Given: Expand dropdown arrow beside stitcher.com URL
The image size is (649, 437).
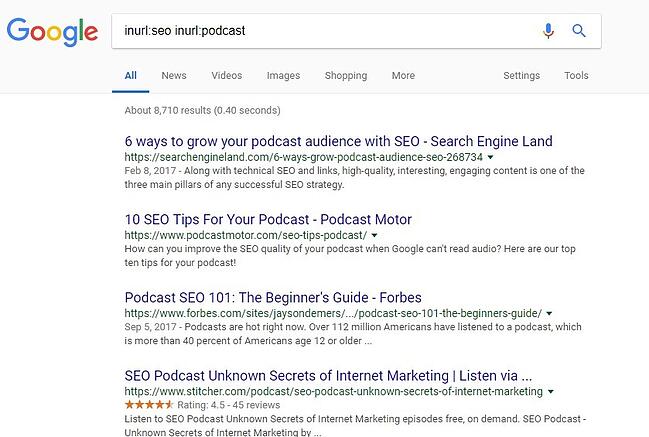Looking at the screenshot, I should coord(551,392).
